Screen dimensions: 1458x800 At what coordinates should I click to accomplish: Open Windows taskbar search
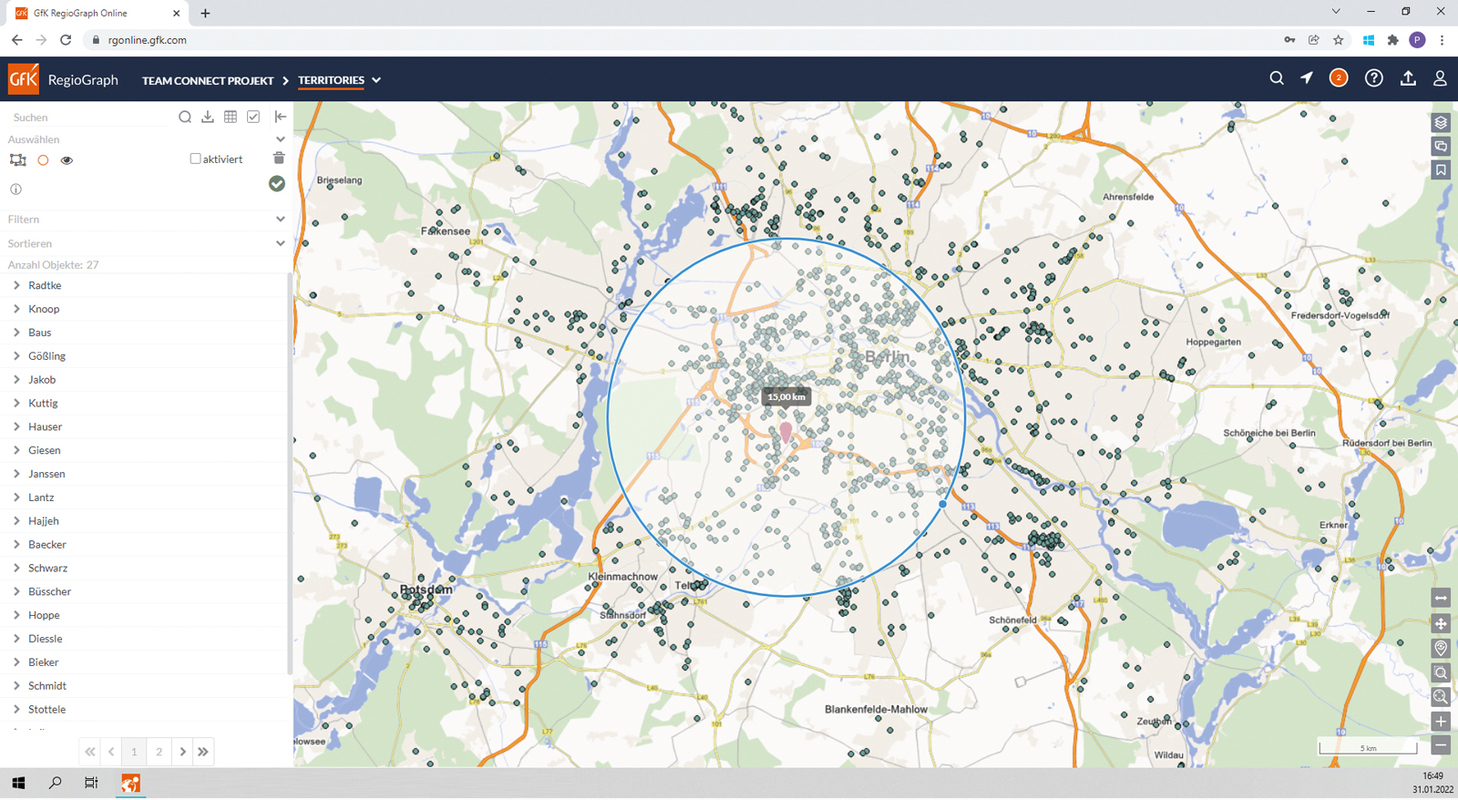coord(55,783)
